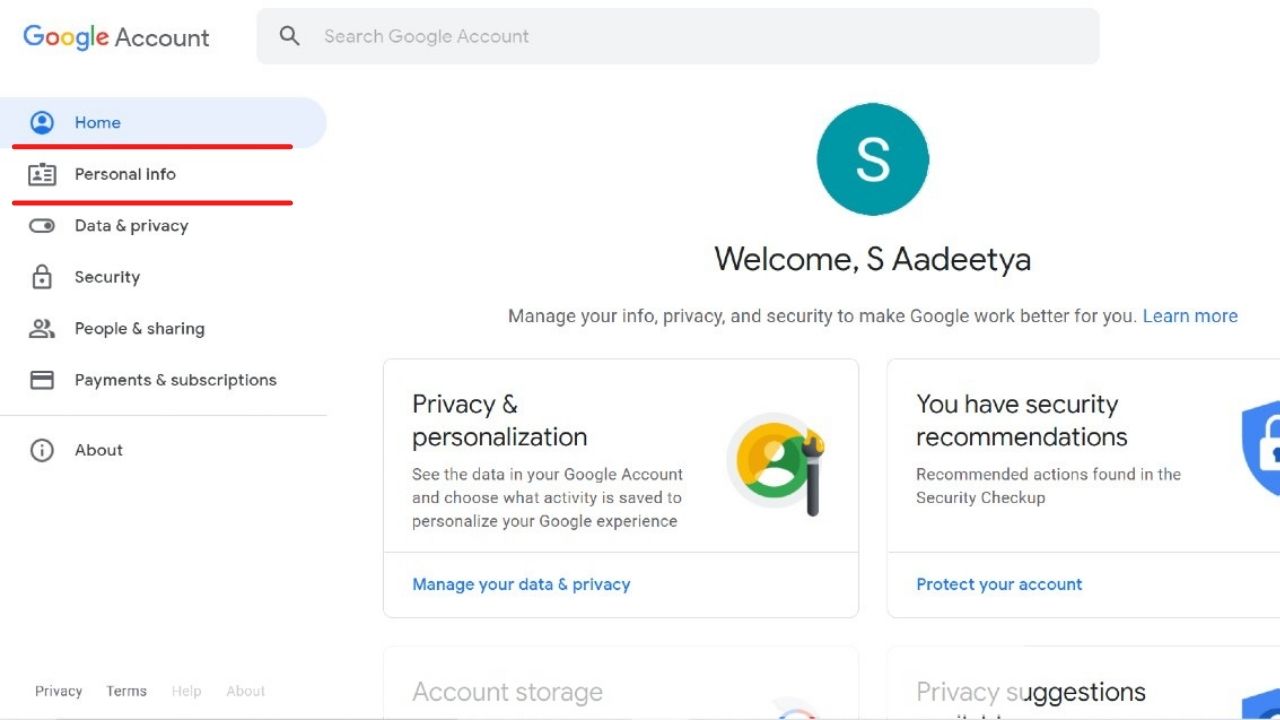
Task: Click the Payments & subscriptions card icon
Action: point(42,380)
